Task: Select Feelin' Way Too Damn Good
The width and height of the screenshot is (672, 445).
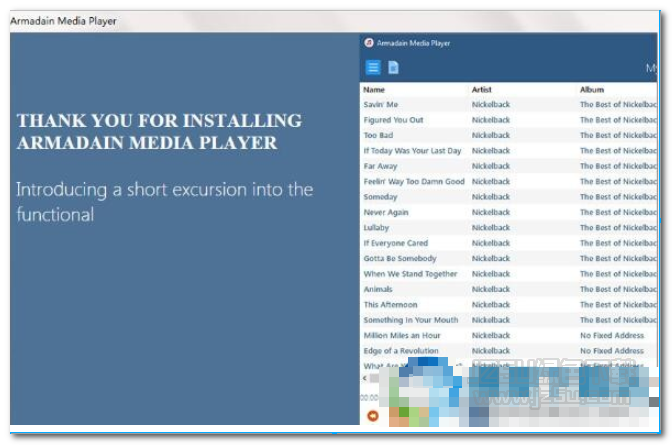Action: point(414,181)
